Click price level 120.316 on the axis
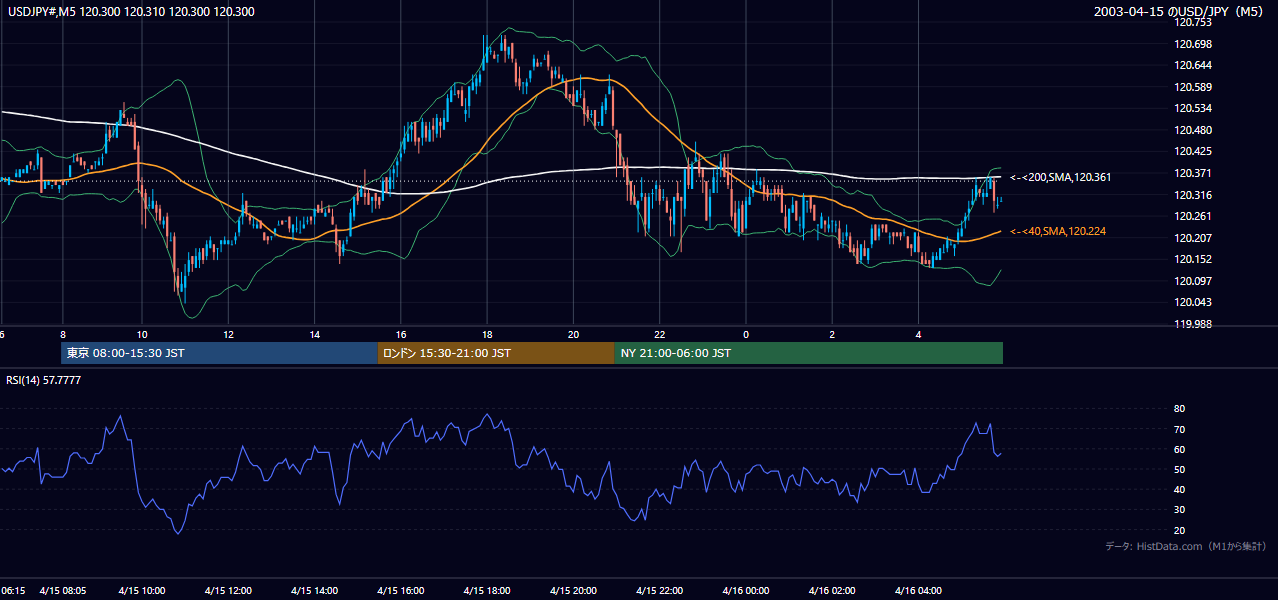Image resolution: width=1278 pixels, height=600 pixels. pyautogui.click(x=1195, y=195)
